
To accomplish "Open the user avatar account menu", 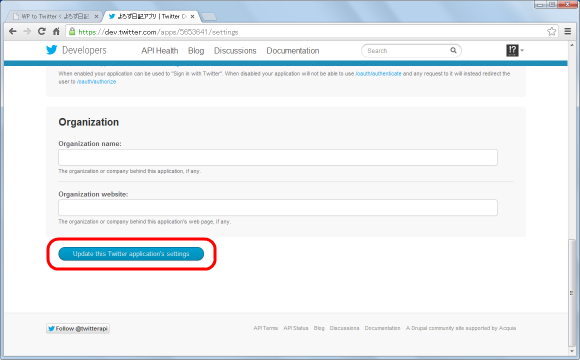I will click(515, 50).
